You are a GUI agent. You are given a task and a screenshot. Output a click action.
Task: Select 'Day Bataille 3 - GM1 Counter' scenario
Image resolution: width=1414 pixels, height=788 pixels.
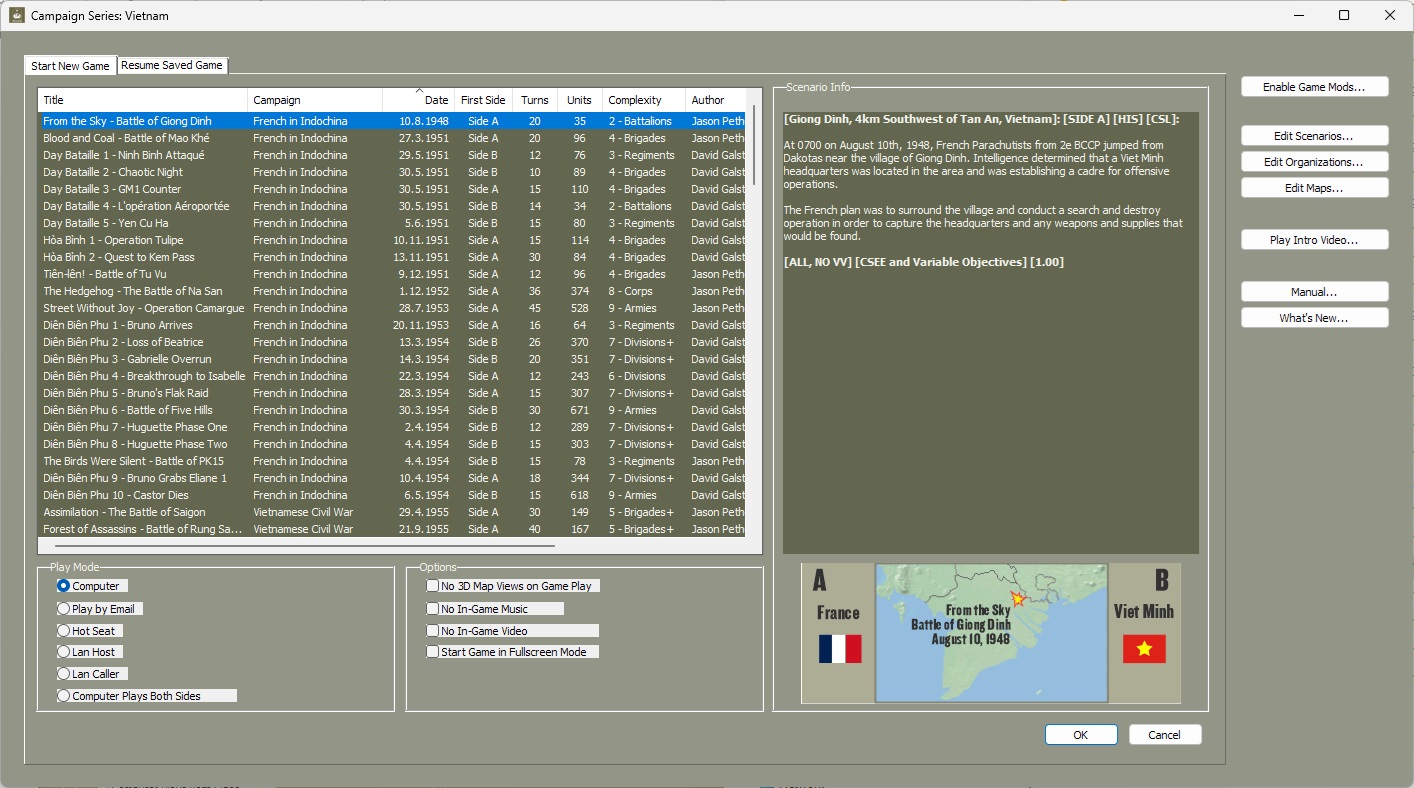392,189
